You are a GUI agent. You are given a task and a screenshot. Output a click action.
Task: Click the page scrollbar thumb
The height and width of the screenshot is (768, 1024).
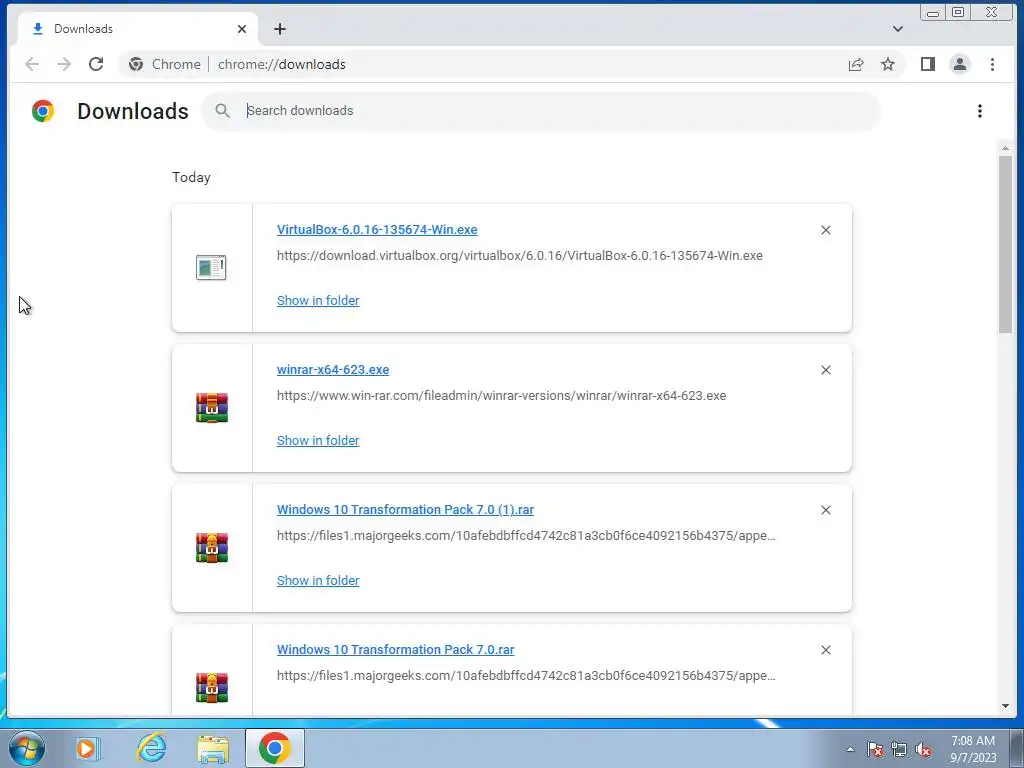(x=1005, y=244)
